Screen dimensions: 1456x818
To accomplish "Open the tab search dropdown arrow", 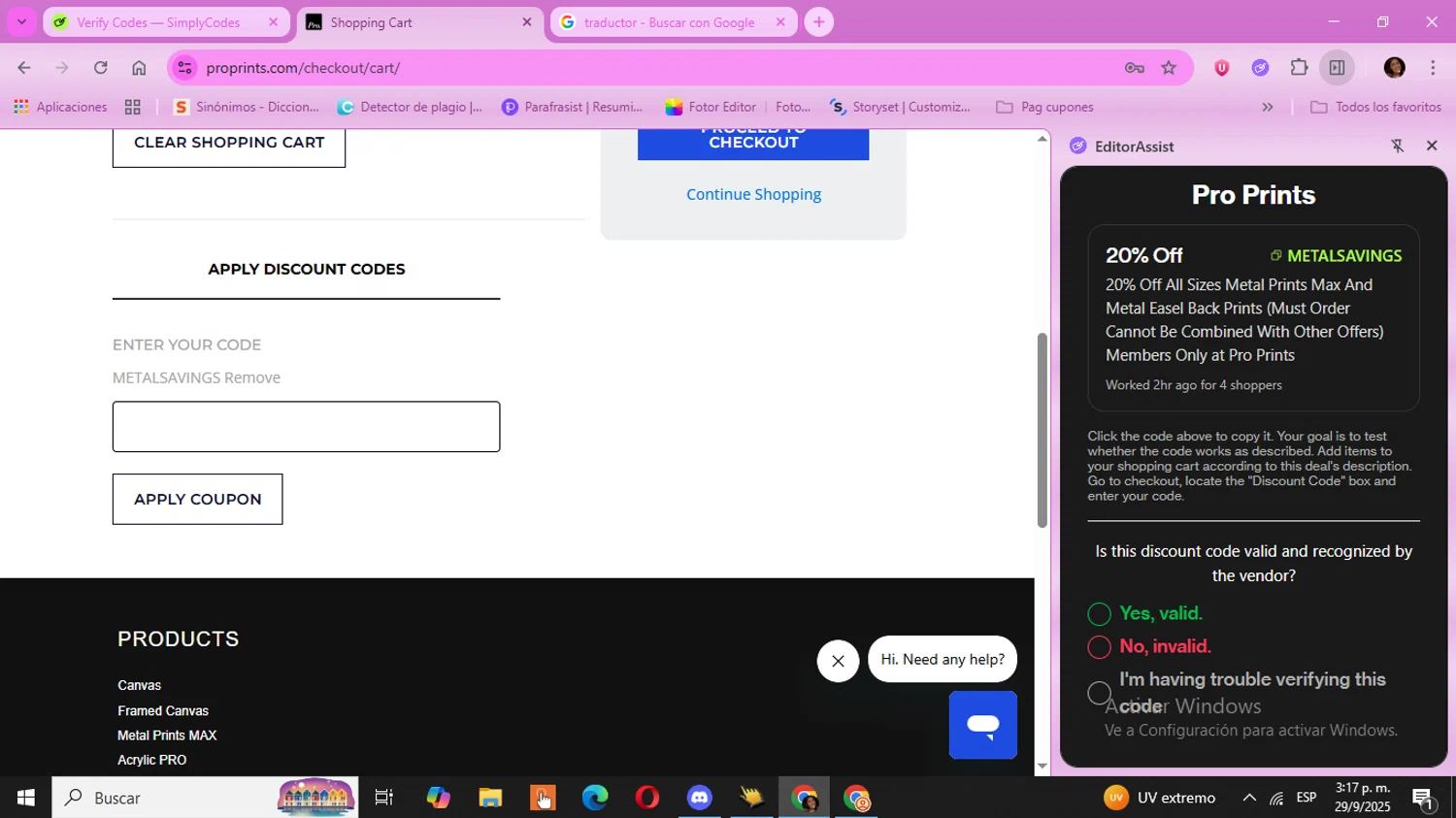I will pyautogui.click(x=21, y=21).
